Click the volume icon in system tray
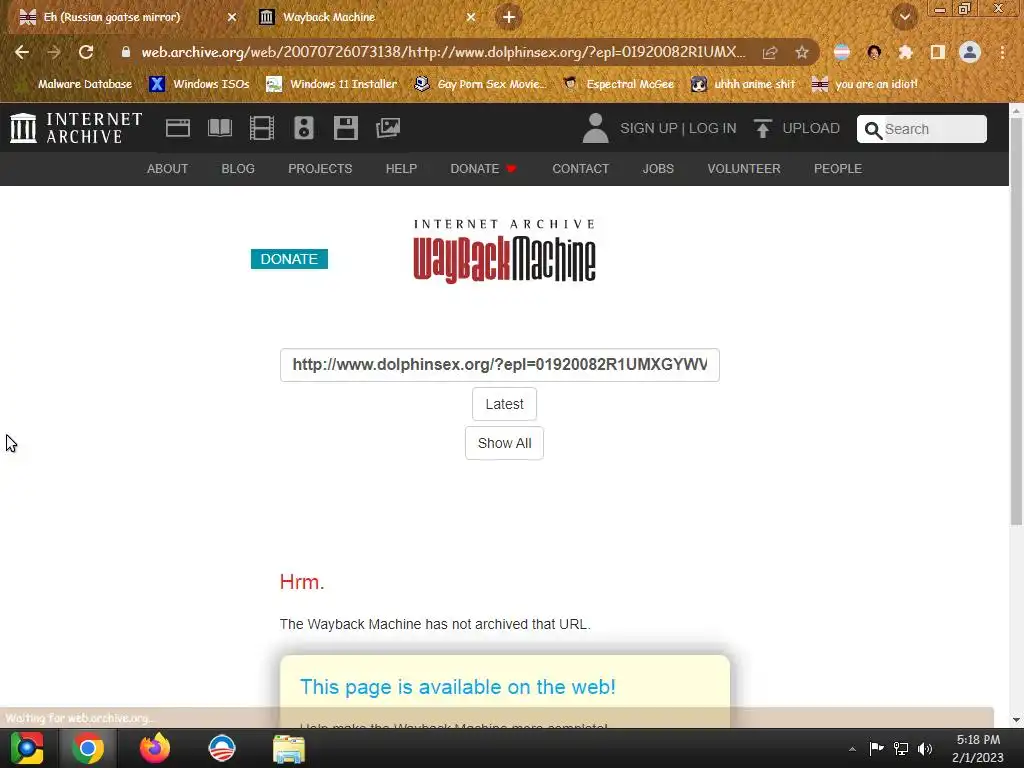 pyautogui.click(x=925, y=749)
